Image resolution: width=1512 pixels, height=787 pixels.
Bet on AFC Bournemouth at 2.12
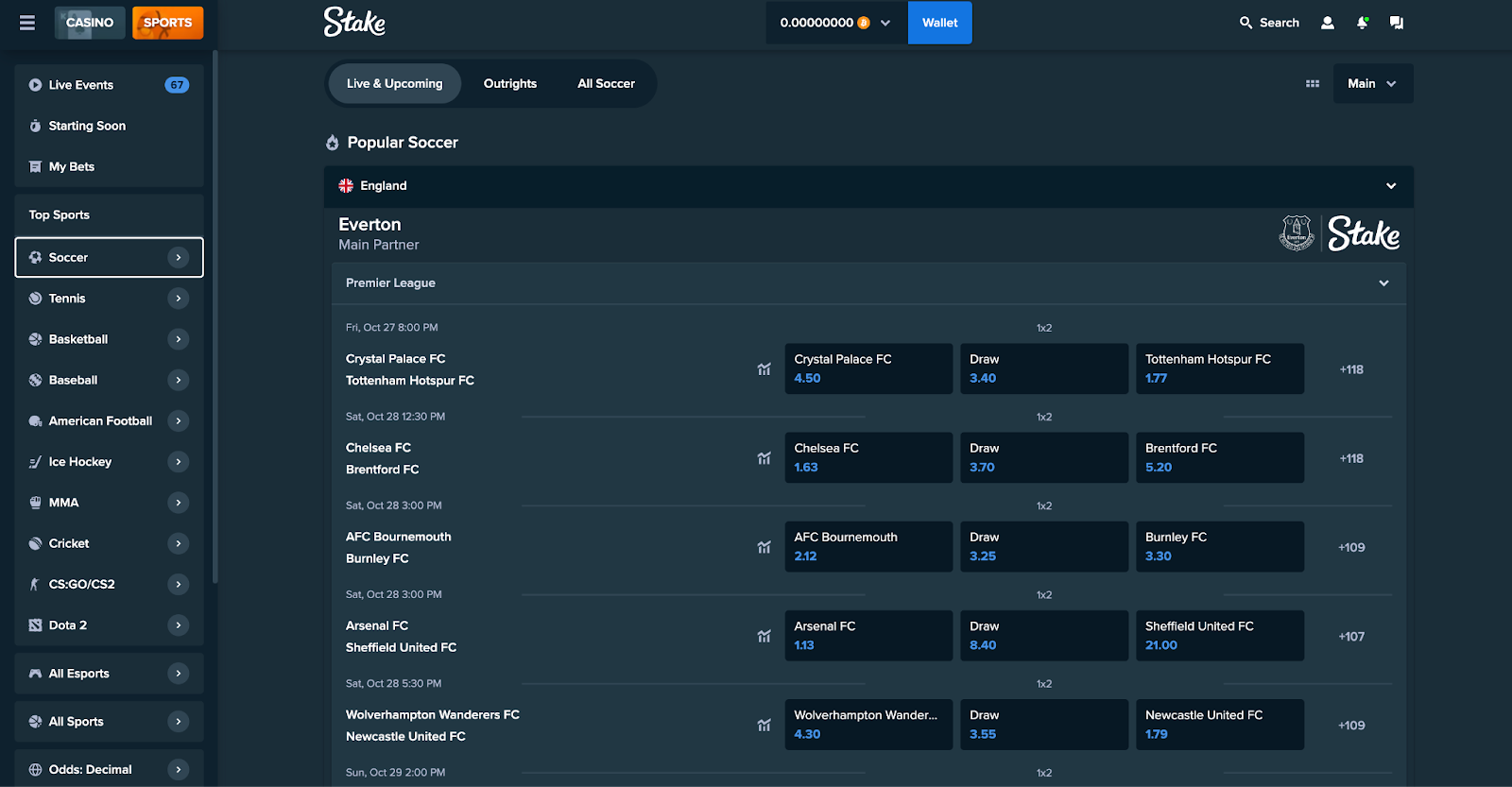coord(868,547)
